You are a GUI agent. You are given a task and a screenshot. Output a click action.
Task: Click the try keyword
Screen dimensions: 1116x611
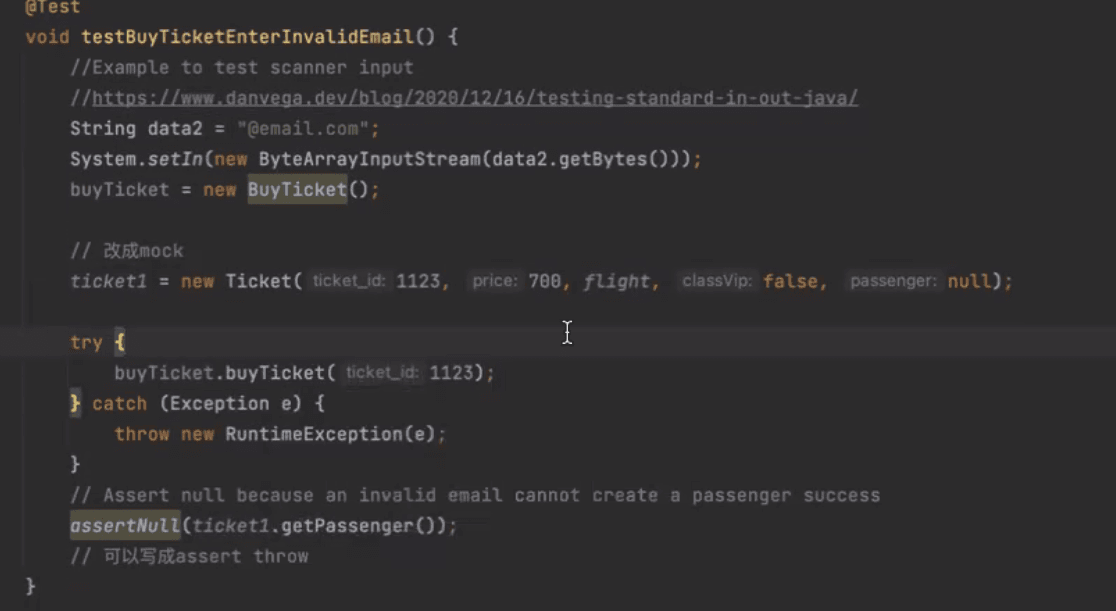[86, 343]
